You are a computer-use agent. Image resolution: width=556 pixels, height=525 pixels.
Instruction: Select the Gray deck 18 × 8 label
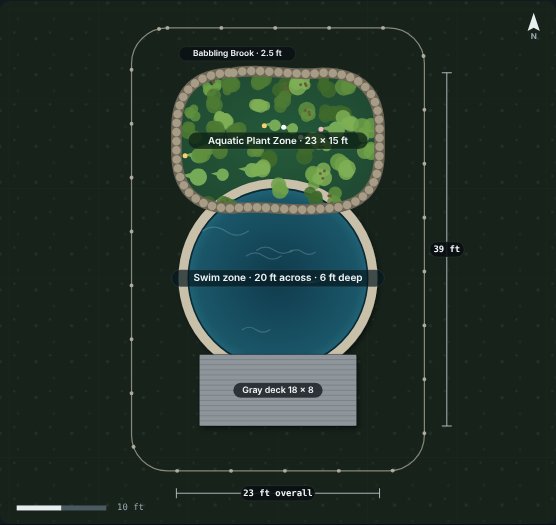coord(278,390)
